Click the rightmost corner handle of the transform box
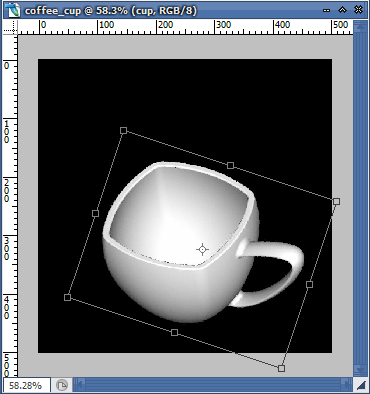This screenshot has height=394, width=370. coord(336,201)
